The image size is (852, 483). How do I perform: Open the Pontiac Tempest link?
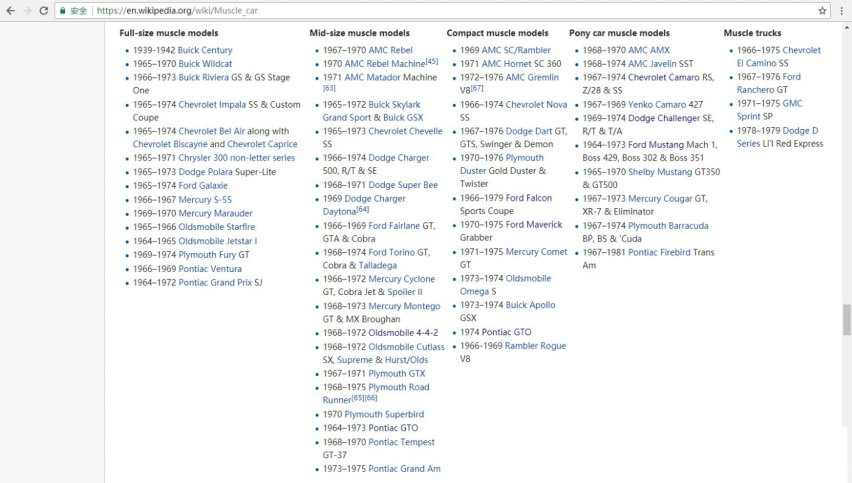(x=401, y=442)
